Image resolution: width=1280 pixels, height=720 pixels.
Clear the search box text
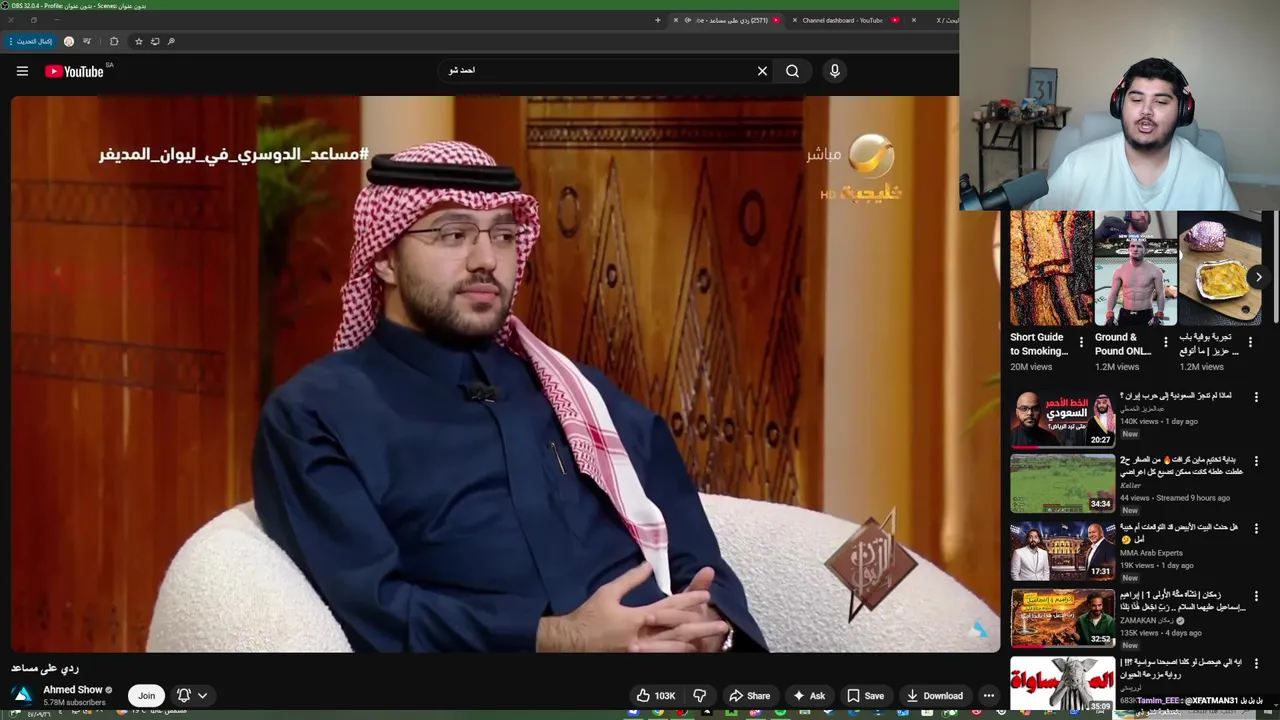(x=762, y=71)
